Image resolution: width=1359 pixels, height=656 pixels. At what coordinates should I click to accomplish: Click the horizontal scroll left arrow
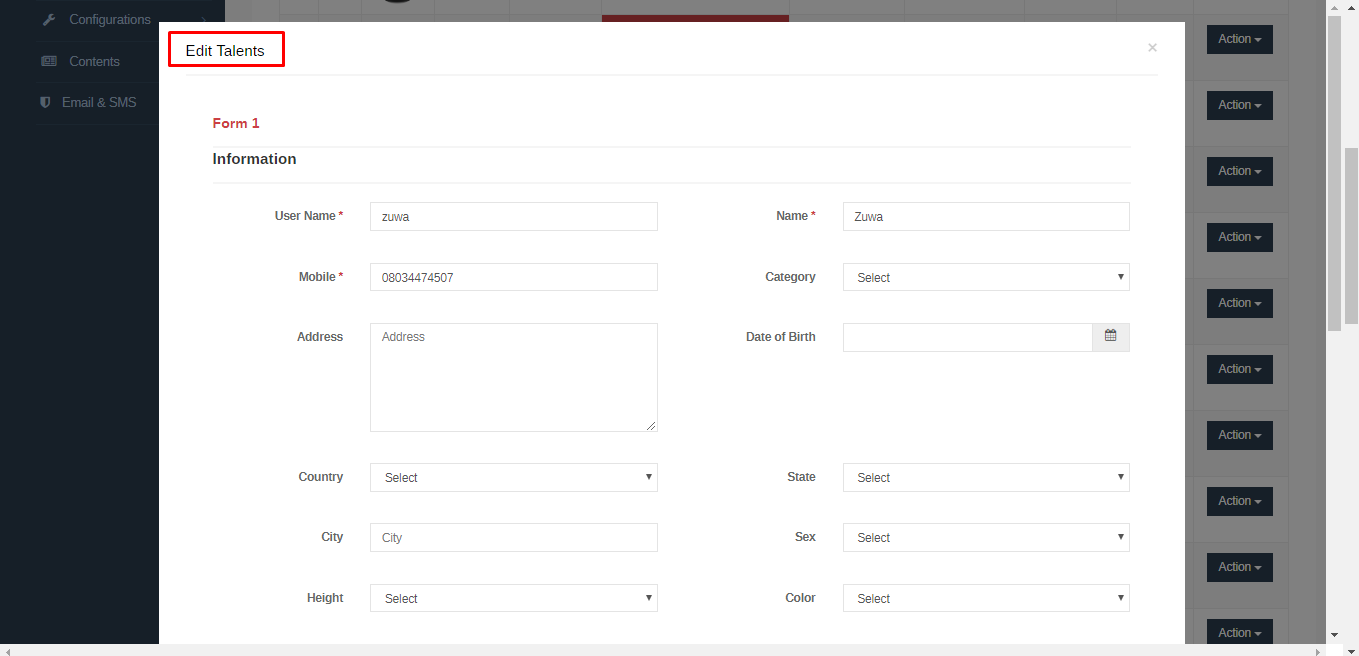click(x=8, y=651)
